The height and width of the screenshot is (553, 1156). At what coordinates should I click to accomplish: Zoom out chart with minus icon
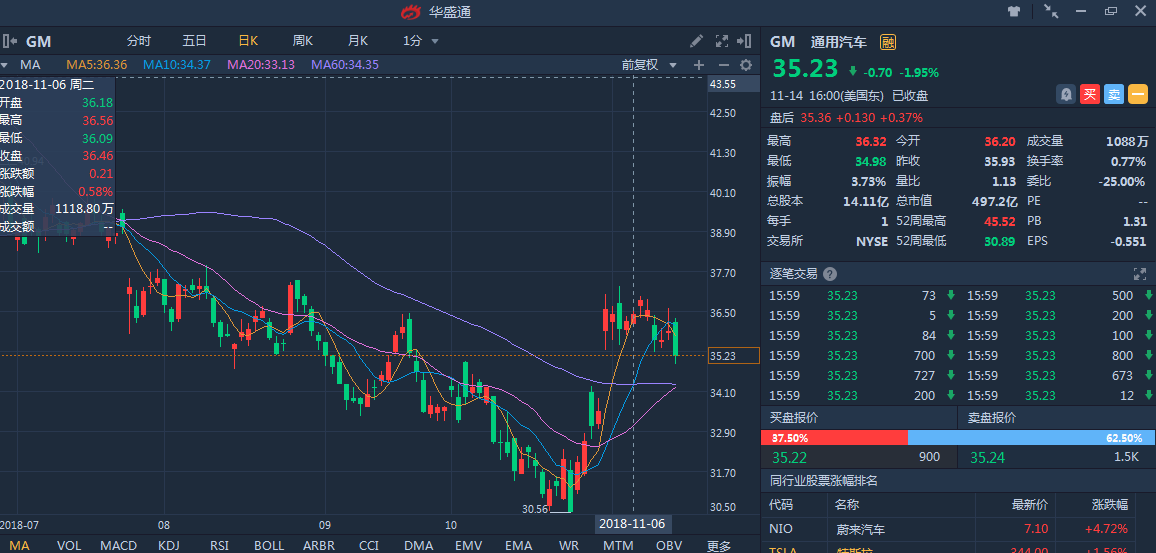point(722,65)
